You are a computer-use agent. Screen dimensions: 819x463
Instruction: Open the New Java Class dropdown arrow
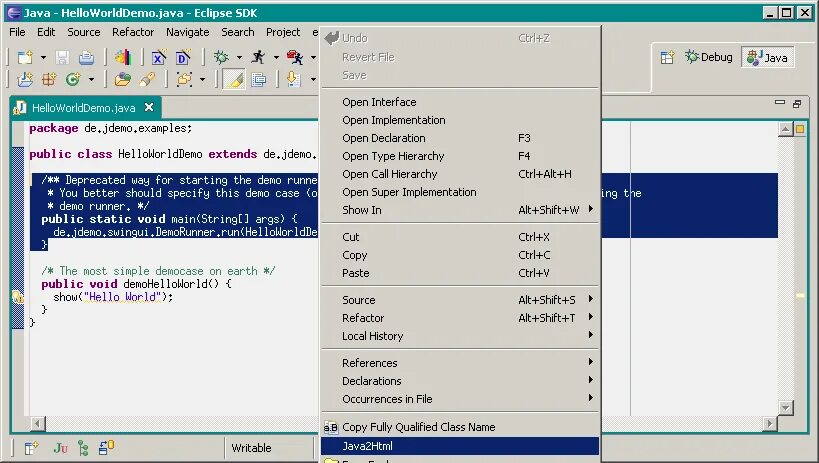click(x=91, y=80)
